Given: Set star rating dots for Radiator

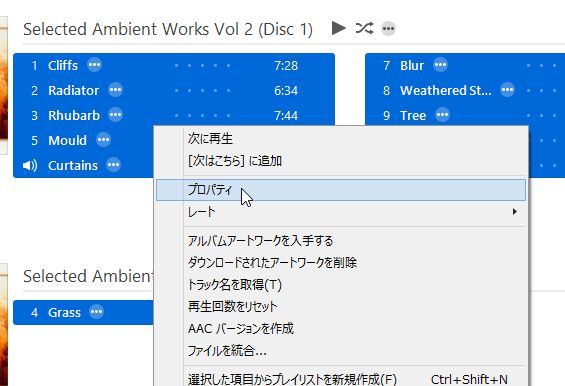Looking at the screenshot, I should (x=202, y=90).
